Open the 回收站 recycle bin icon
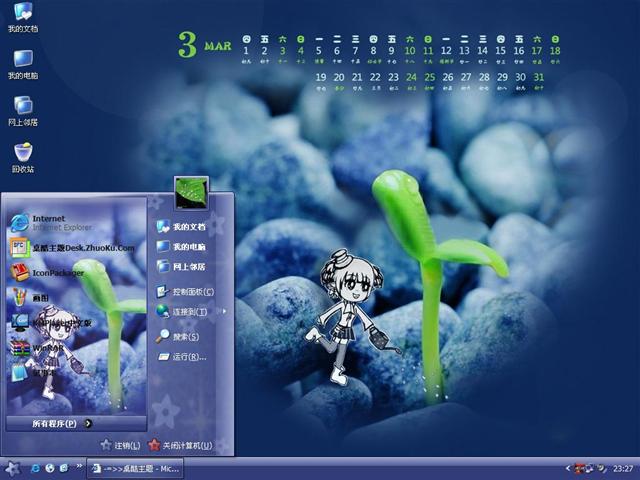This screenshot has width=640, height=480. (23, 158)
